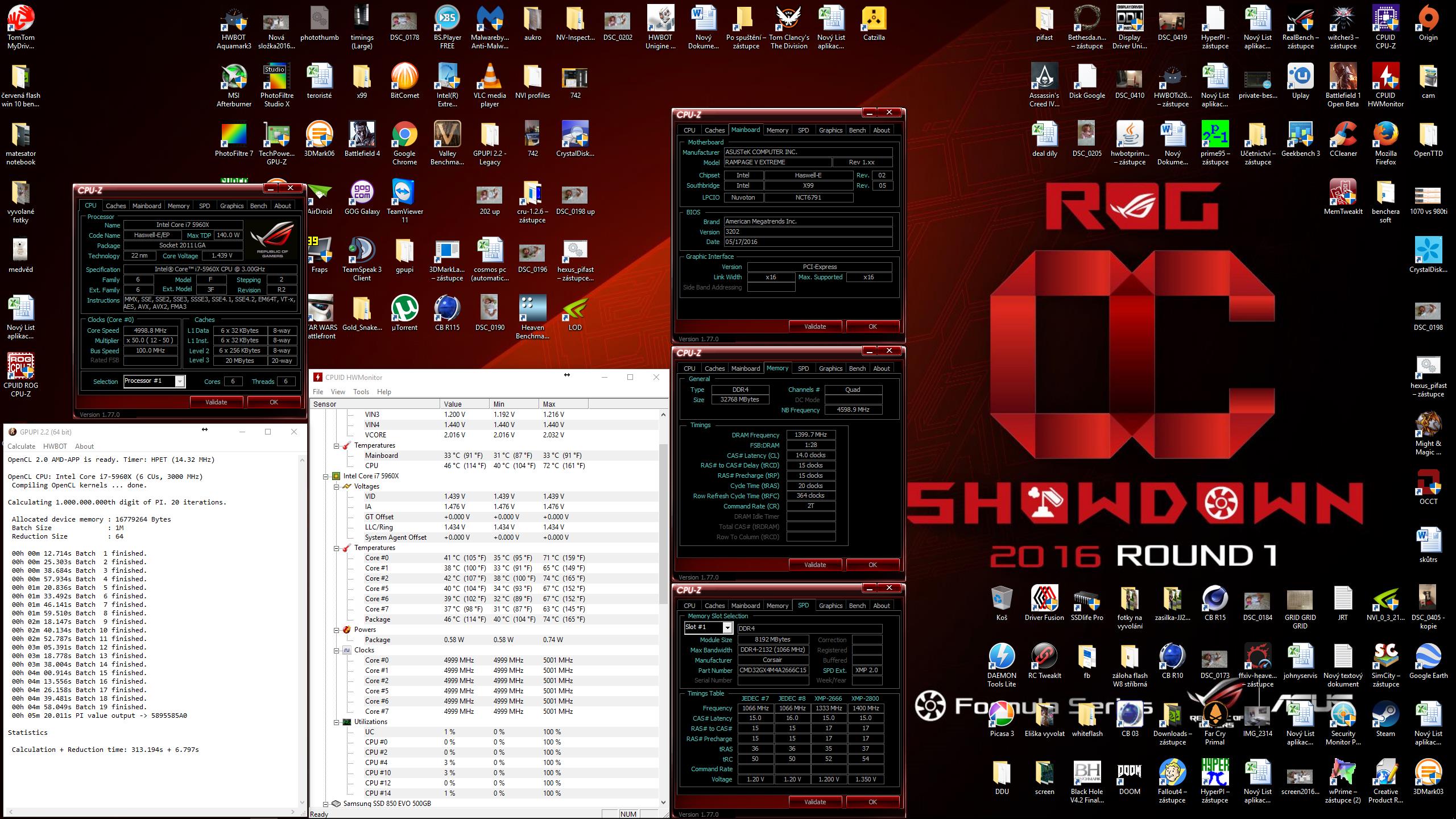Open Malwarebytes Anti-Malware icon
Viewport: 1456px width, 819px height.
[x=489, y=27]
